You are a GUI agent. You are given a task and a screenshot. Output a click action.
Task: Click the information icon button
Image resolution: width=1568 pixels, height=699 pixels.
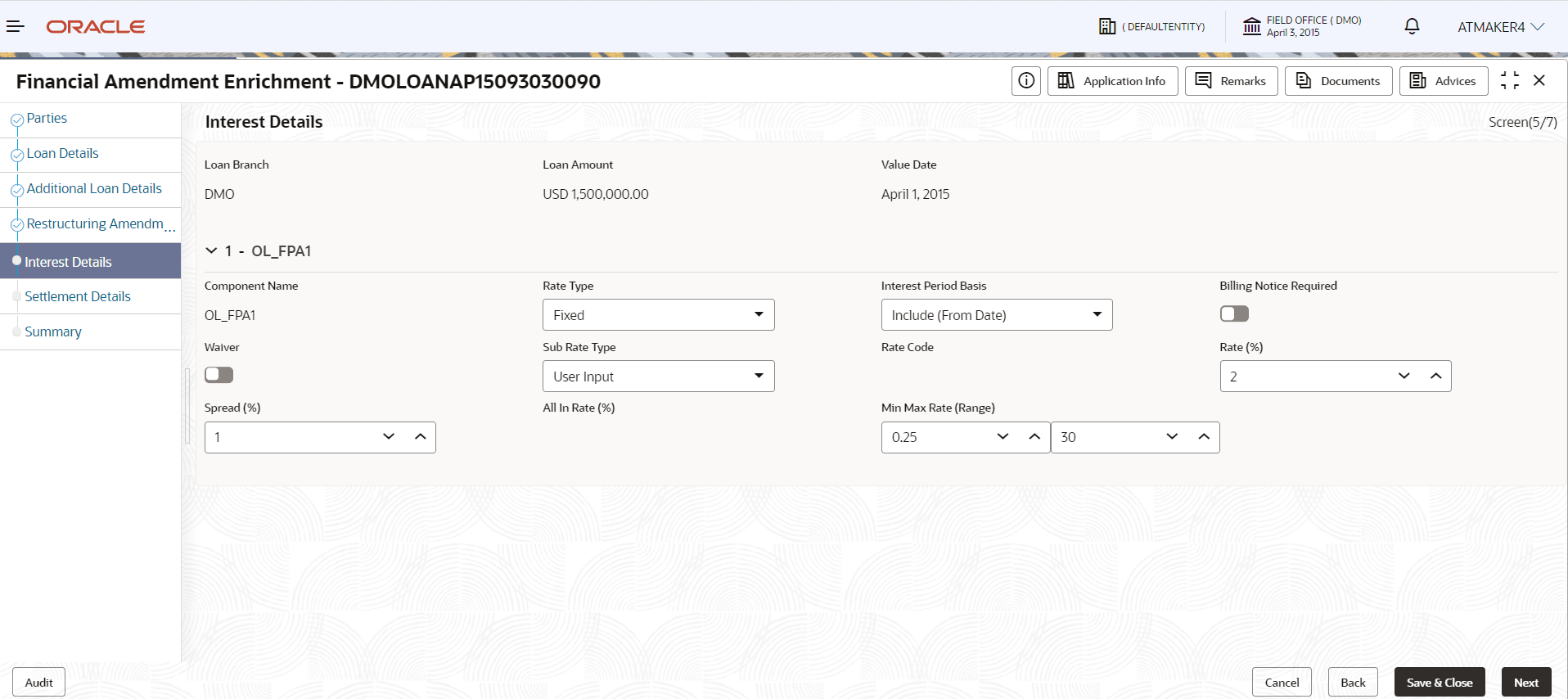[1026, 81]
